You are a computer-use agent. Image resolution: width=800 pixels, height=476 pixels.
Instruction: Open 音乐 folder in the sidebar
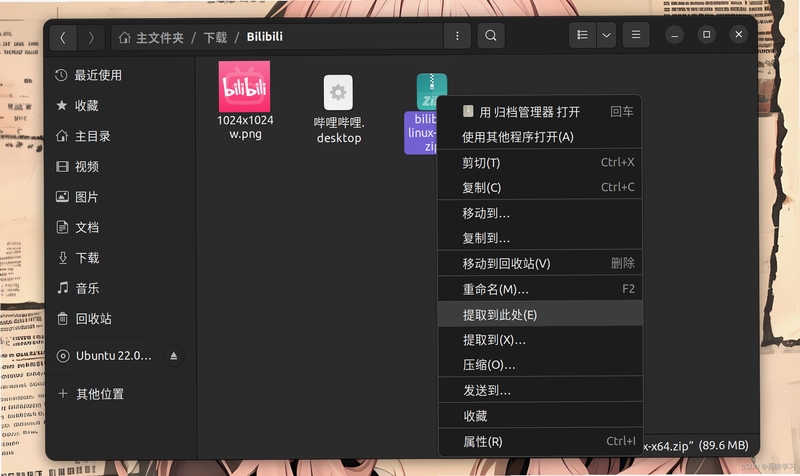pos(121,288)
